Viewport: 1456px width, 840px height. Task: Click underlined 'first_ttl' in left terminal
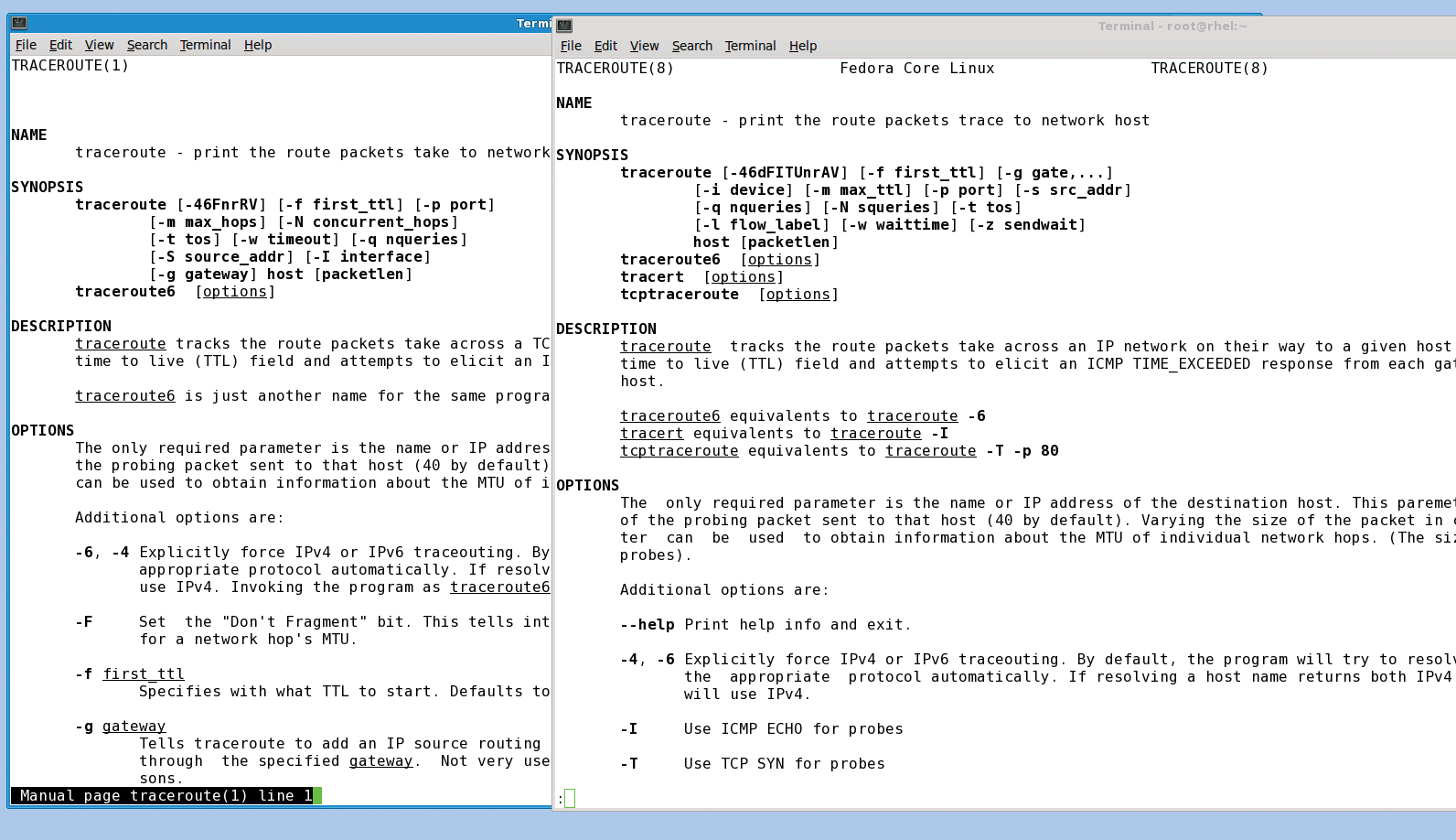coord(144,674)
